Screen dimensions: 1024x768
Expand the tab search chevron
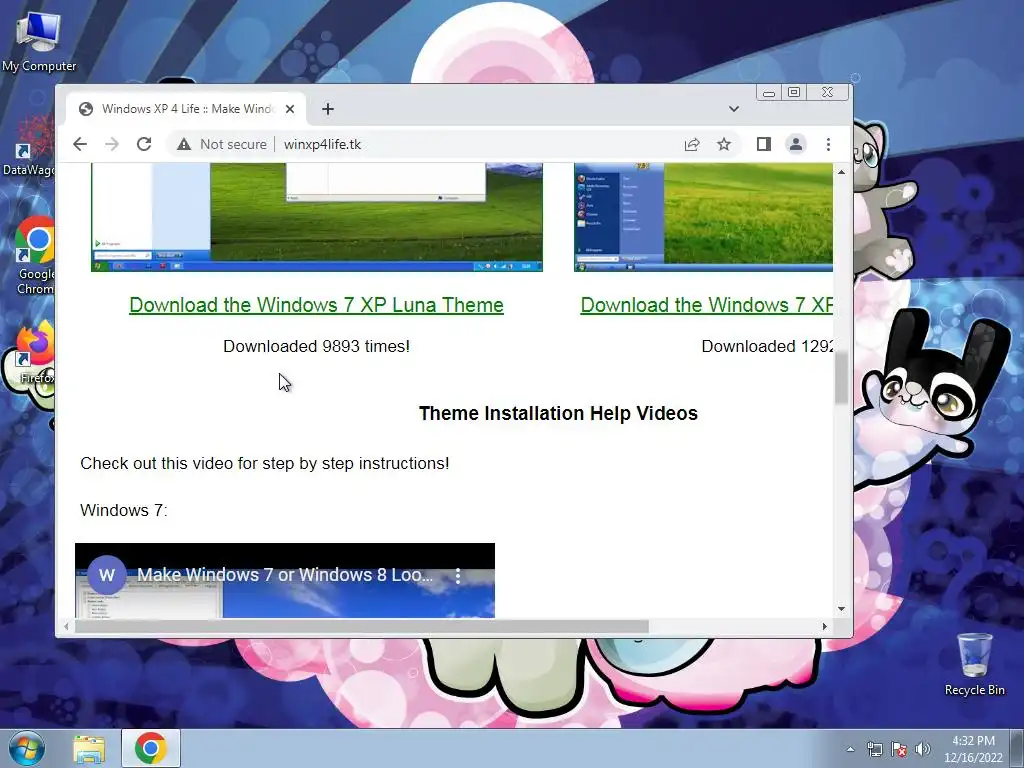point(734,109)
